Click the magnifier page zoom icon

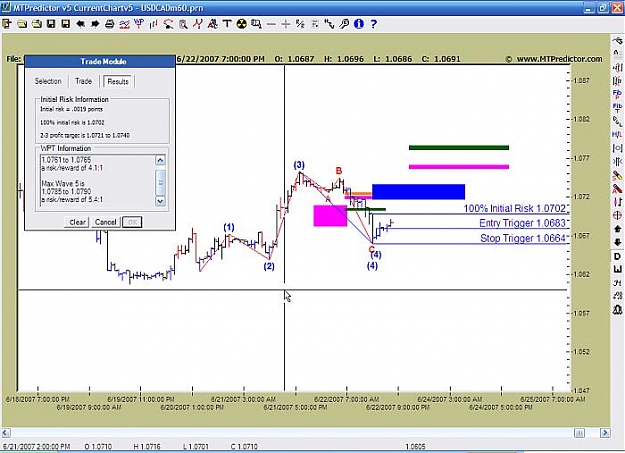pyautogui.click(x=183, y=24)
